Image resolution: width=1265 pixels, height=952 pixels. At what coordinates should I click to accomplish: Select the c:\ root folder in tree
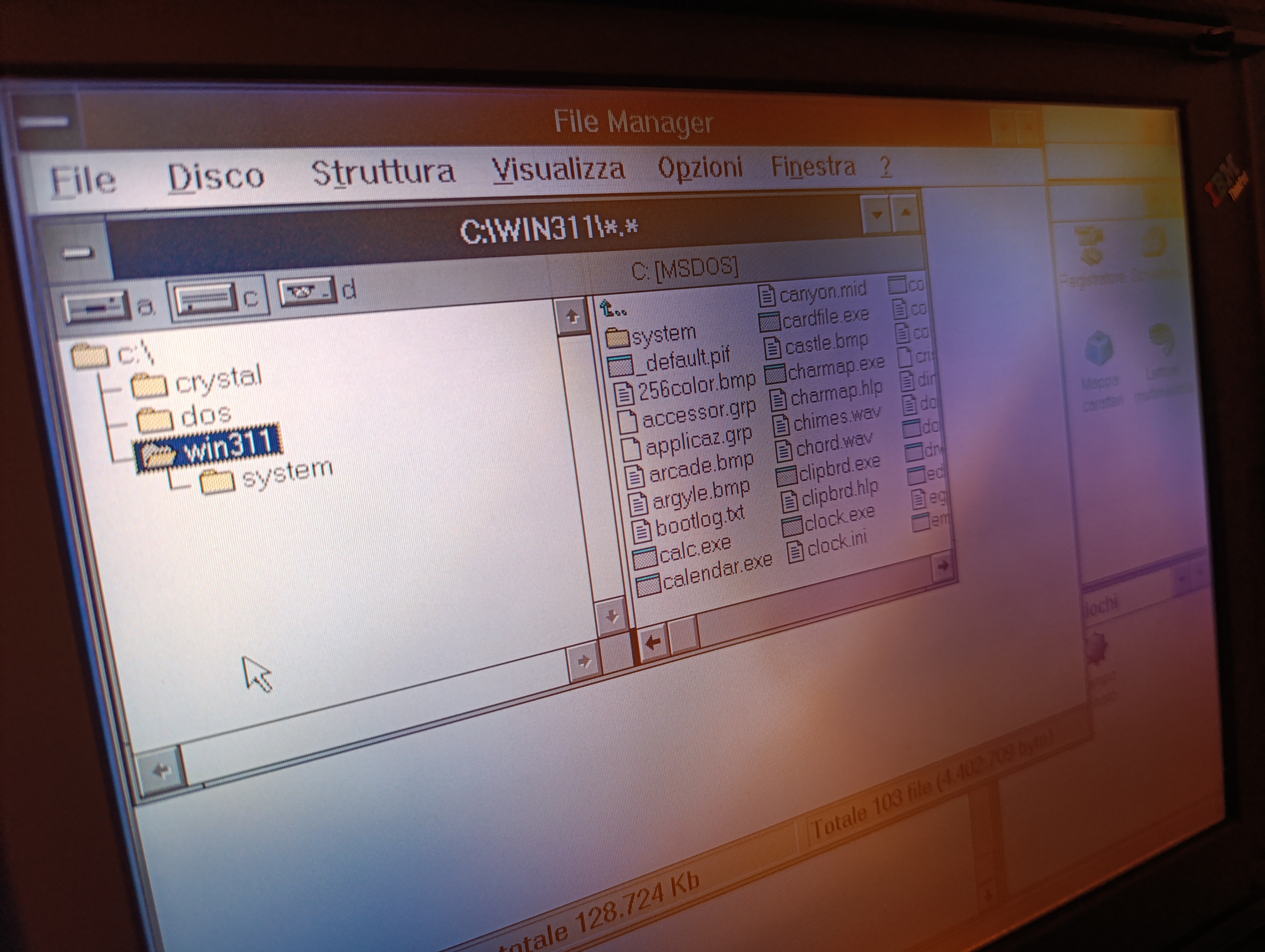coord(113,354)
